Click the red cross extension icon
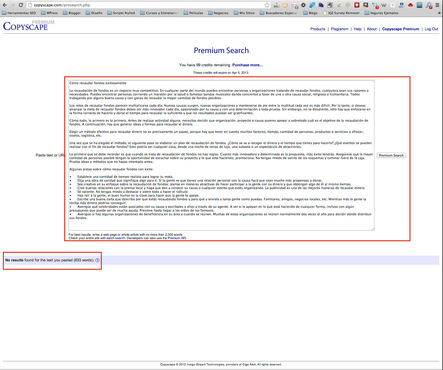 point(357,5)
